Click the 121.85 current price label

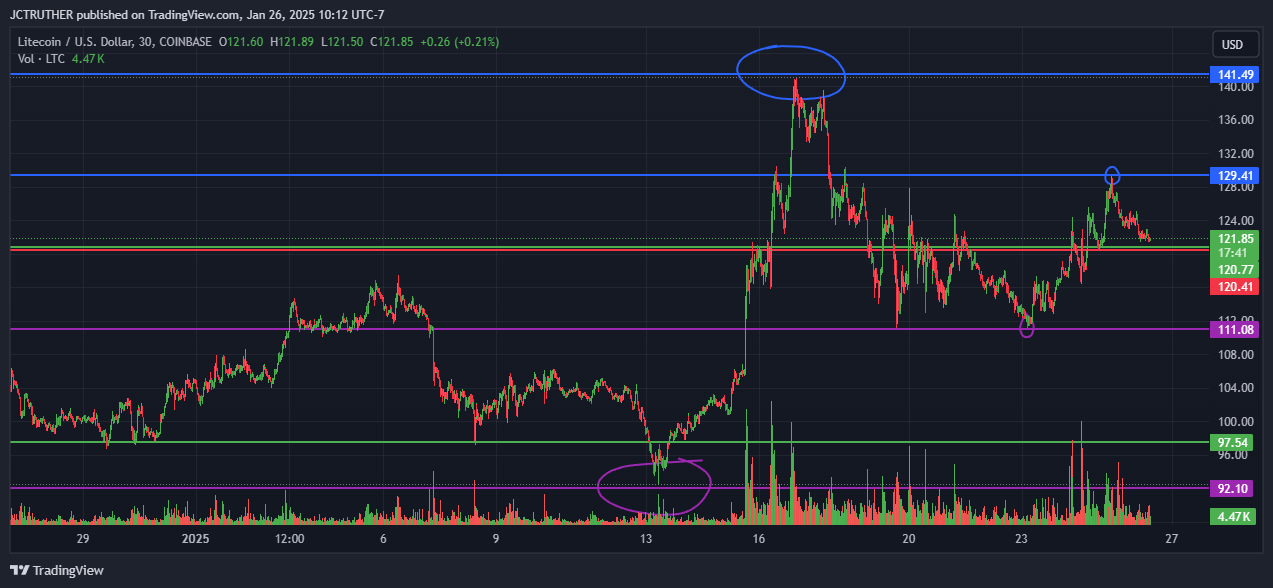[x=1235, y=238]
